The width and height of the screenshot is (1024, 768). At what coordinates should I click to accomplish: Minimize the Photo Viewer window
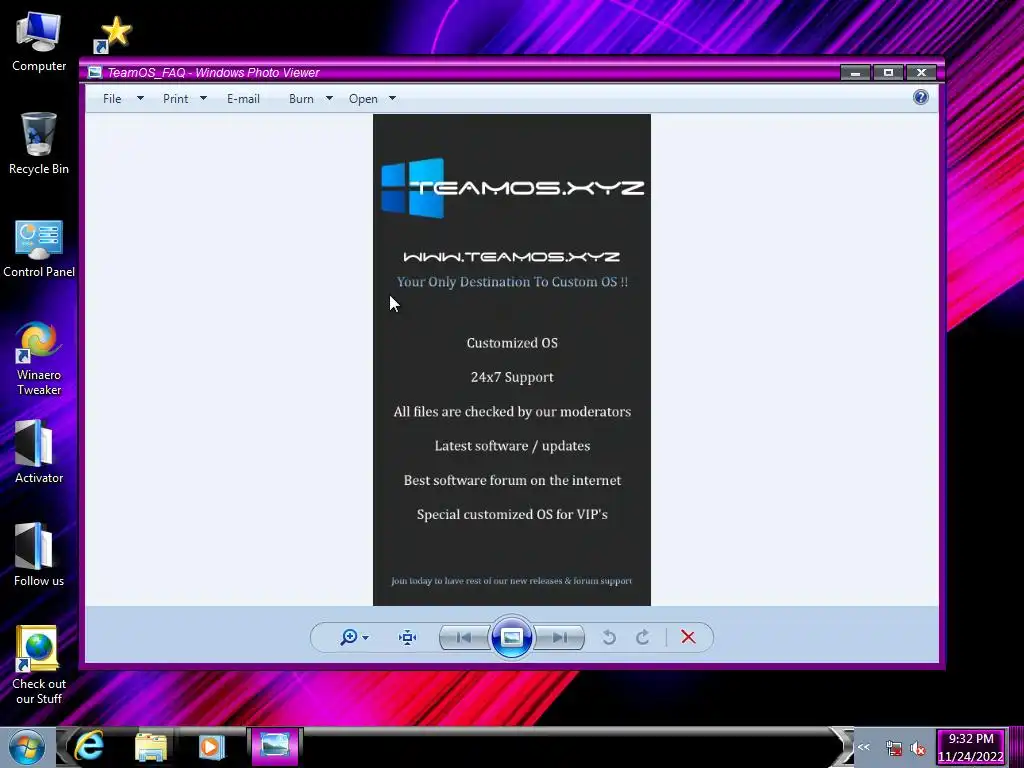point(855,72)
